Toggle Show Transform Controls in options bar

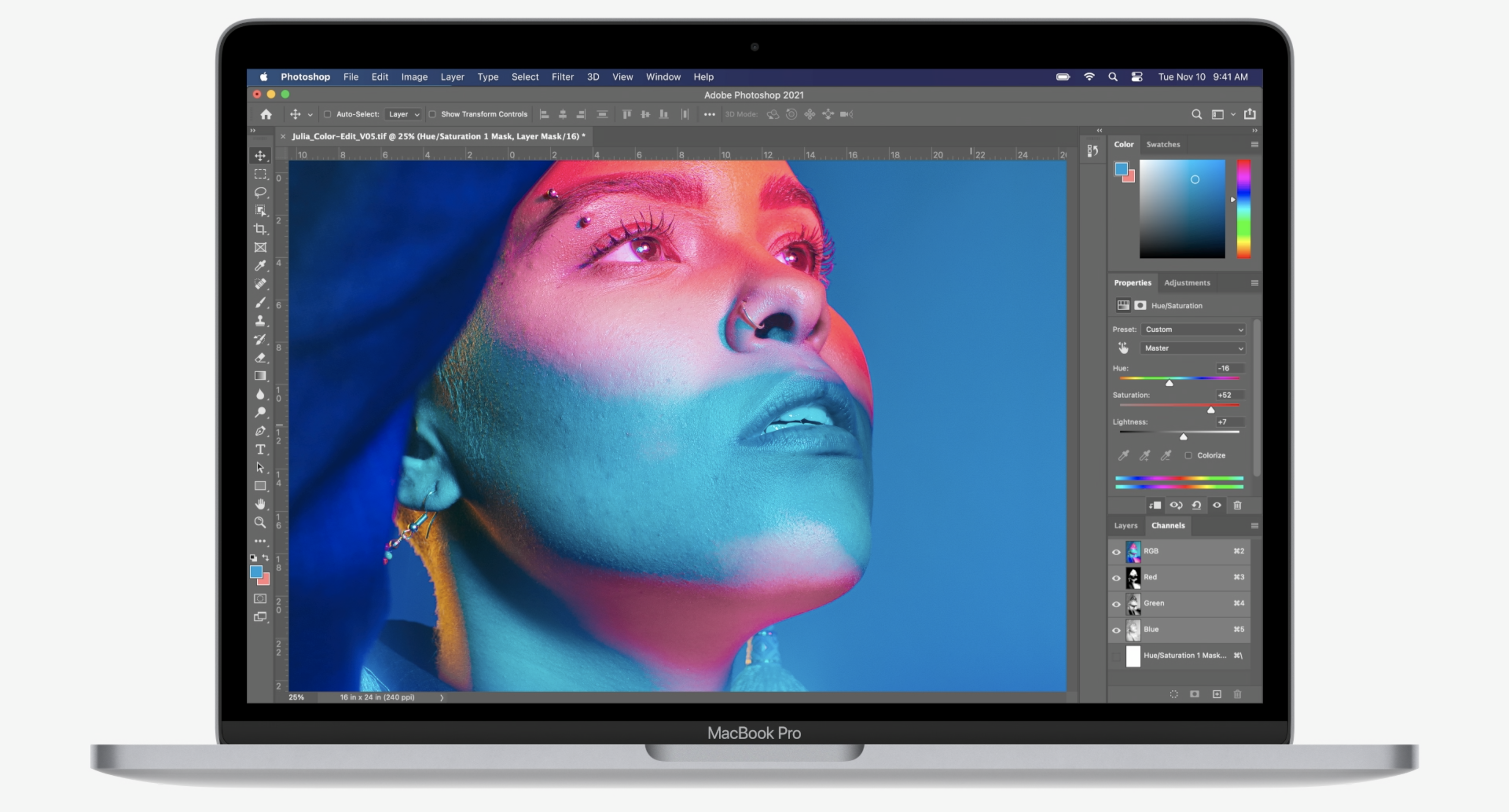433,114
